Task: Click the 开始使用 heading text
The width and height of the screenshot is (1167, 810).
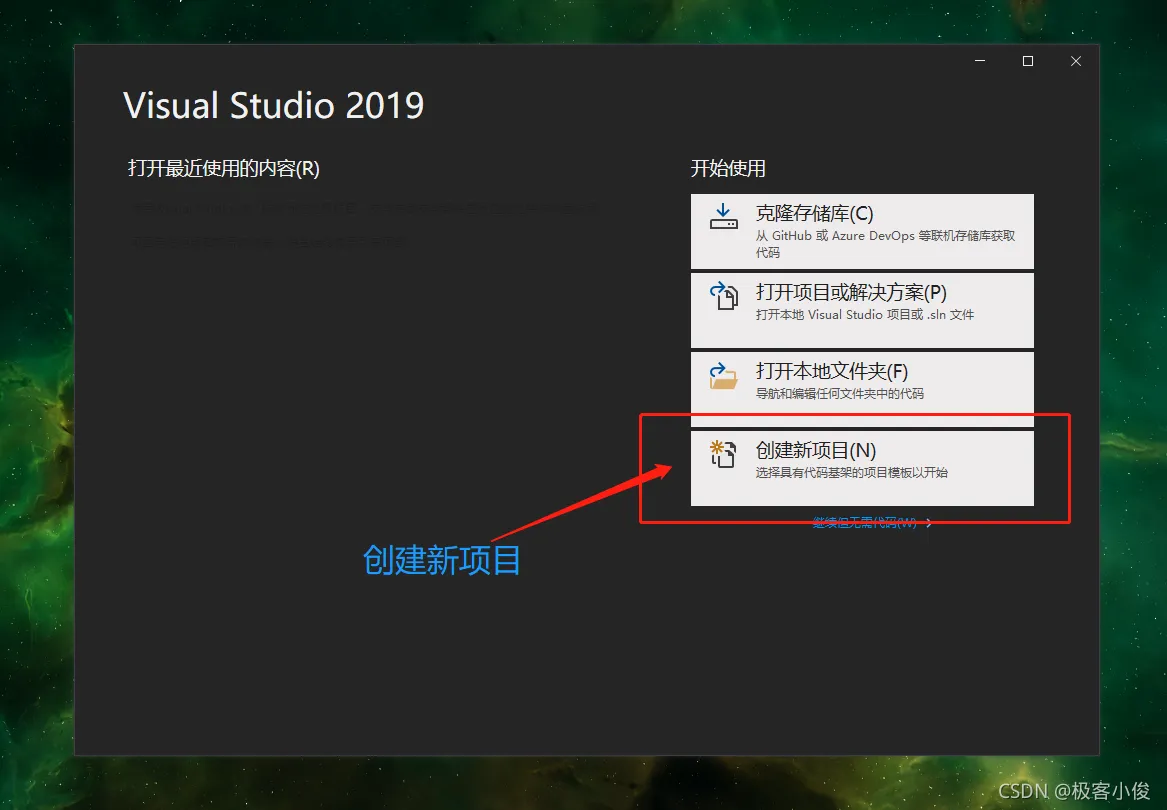Action: click(728, 168)
